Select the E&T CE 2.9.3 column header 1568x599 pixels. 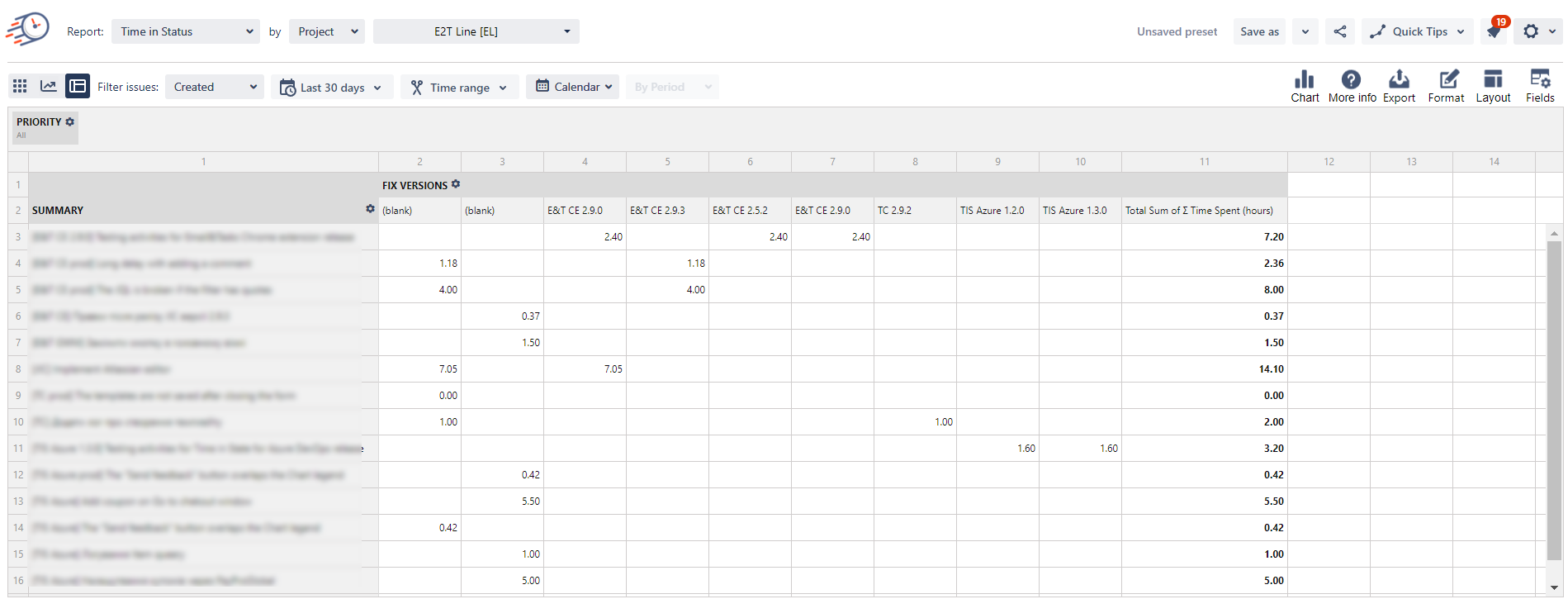667,211
